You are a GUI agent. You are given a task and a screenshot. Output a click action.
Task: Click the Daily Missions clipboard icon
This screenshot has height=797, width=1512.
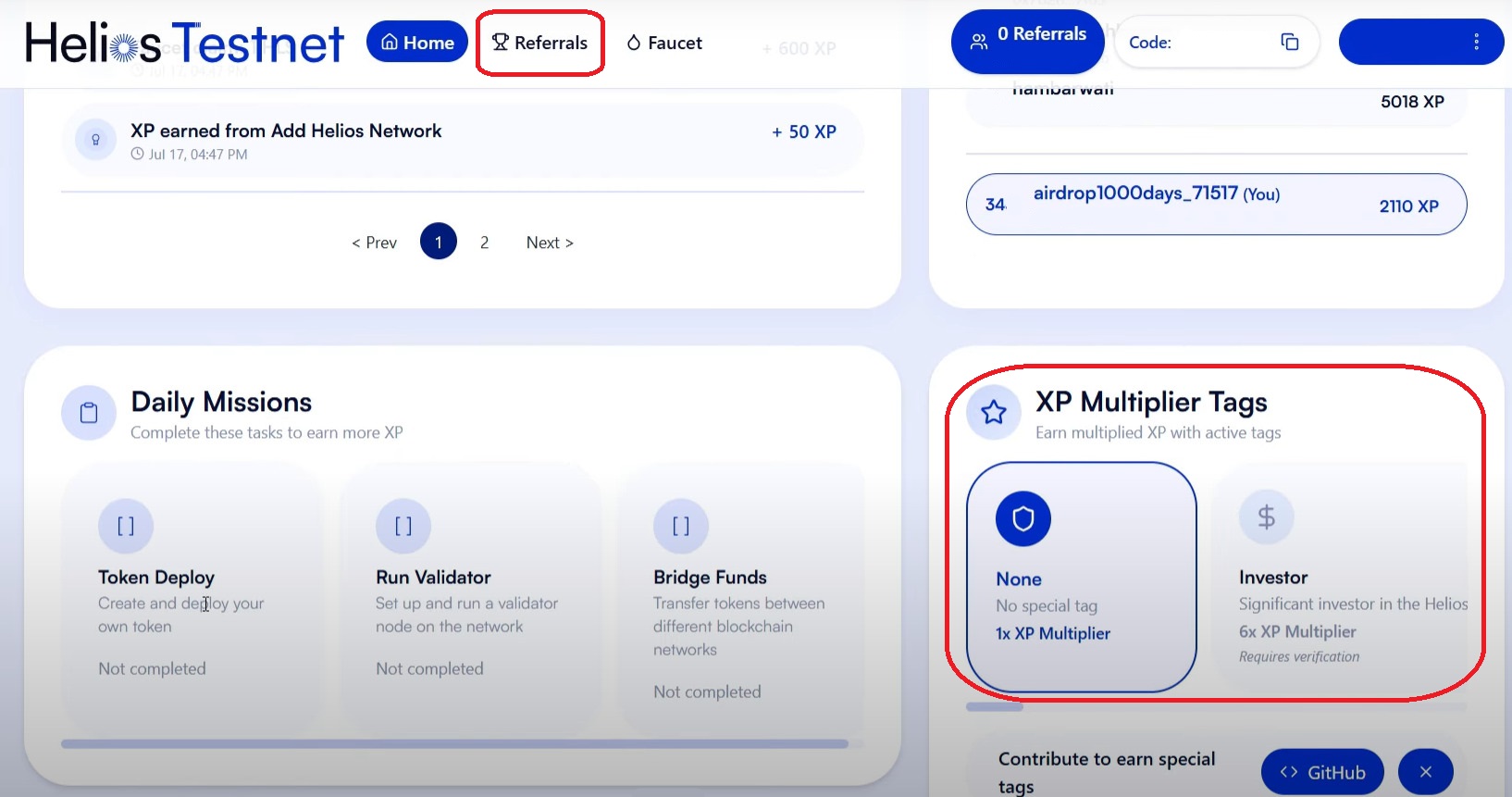89,413
